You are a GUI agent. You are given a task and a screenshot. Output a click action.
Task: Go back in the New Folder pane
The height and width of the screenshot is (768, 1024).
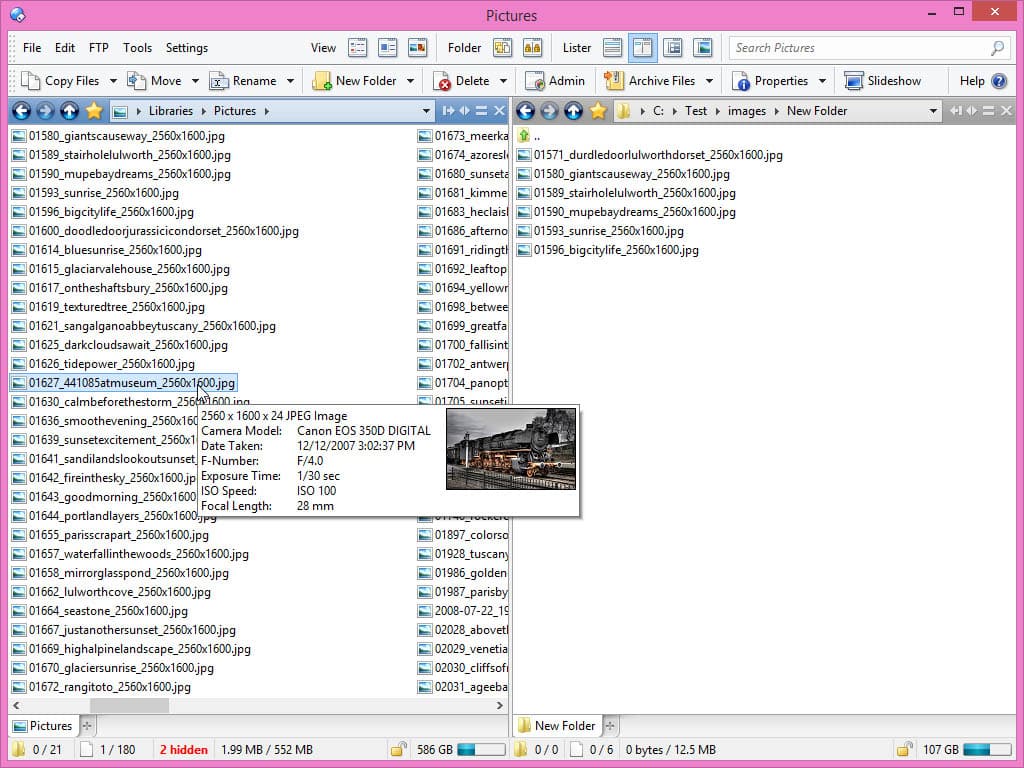tap(526, 111)
